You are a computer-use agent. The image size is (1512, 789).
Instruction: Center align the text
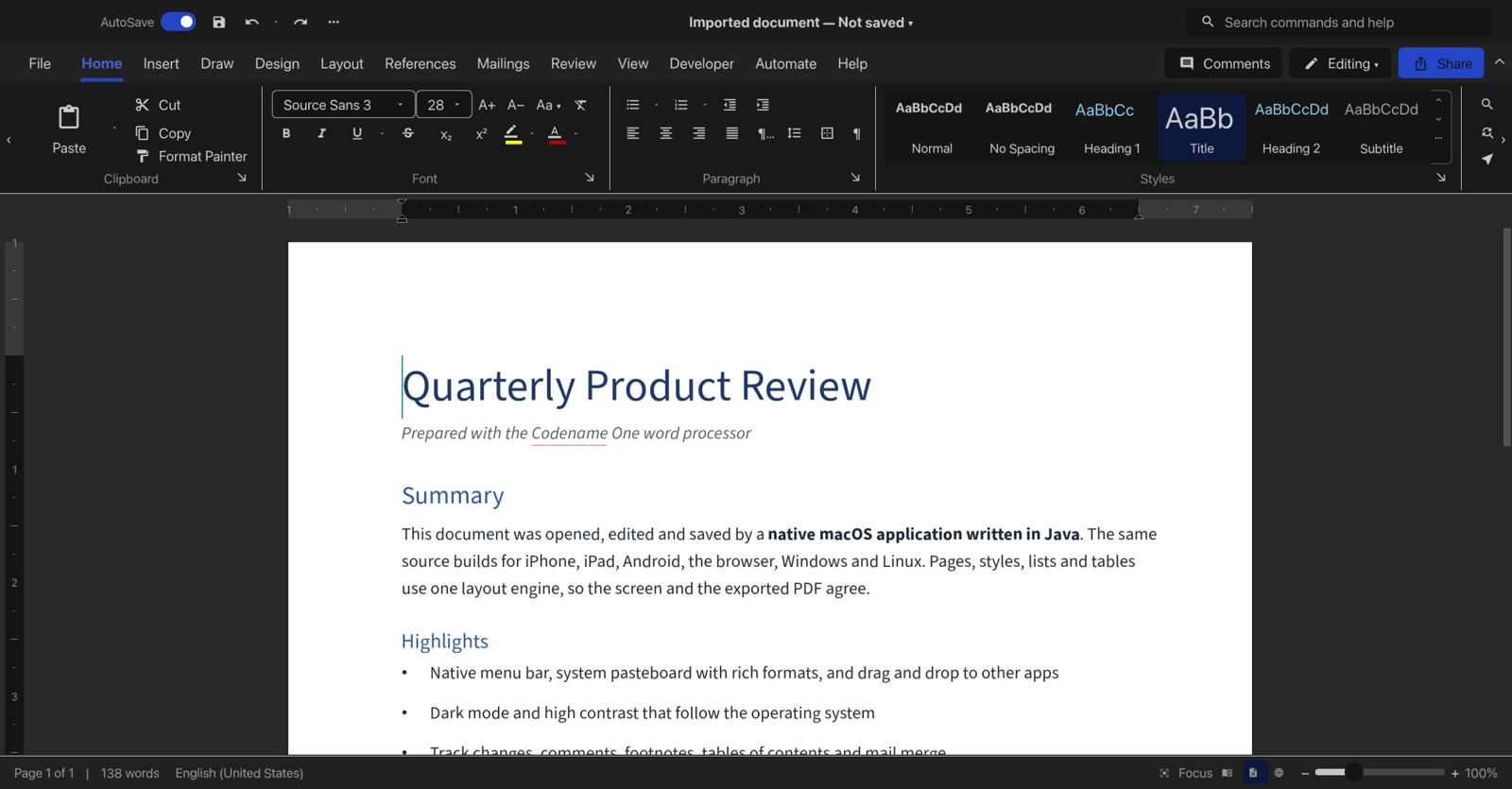666,133
